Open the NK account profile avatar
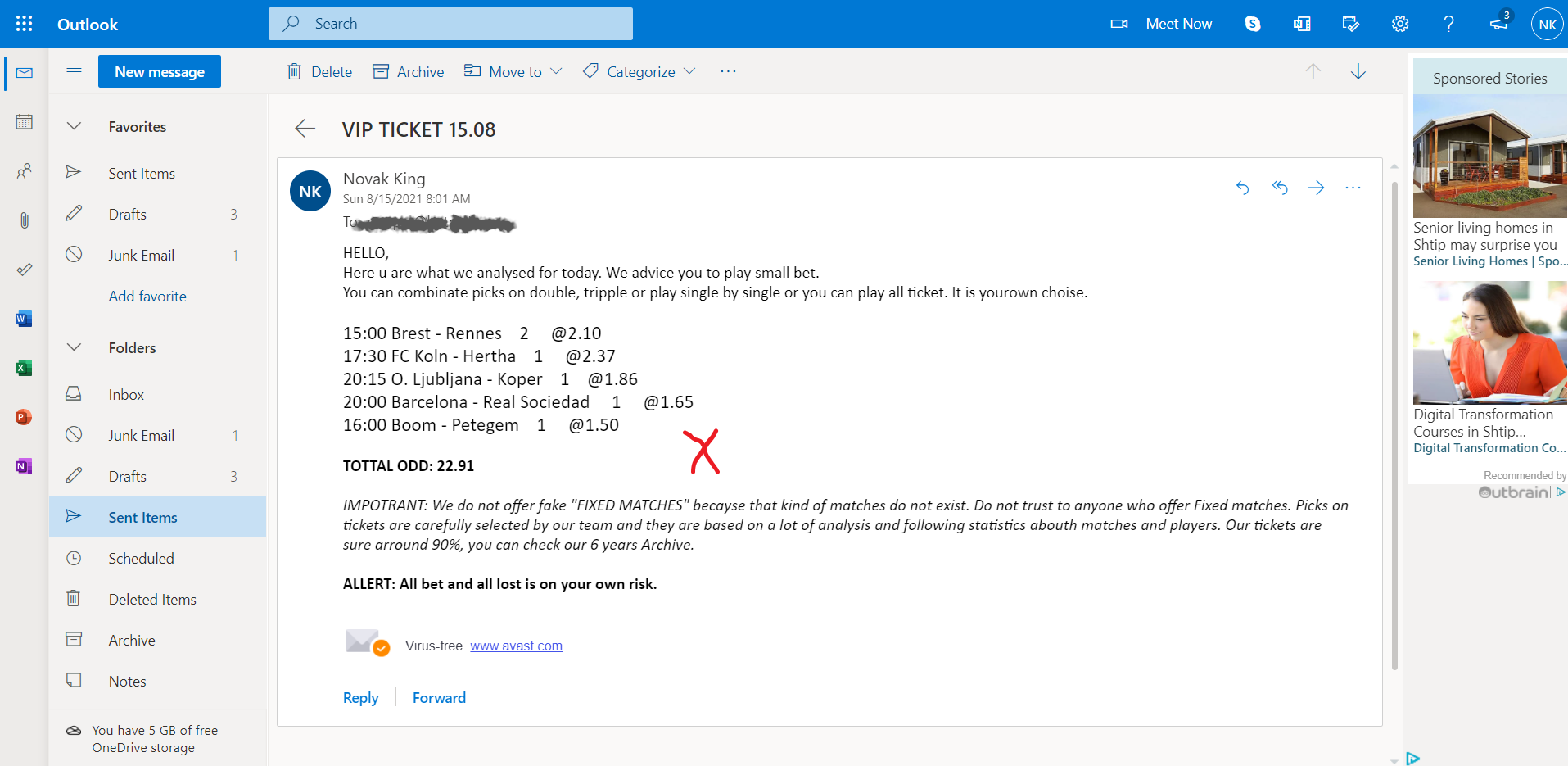 coord(1548,24)
